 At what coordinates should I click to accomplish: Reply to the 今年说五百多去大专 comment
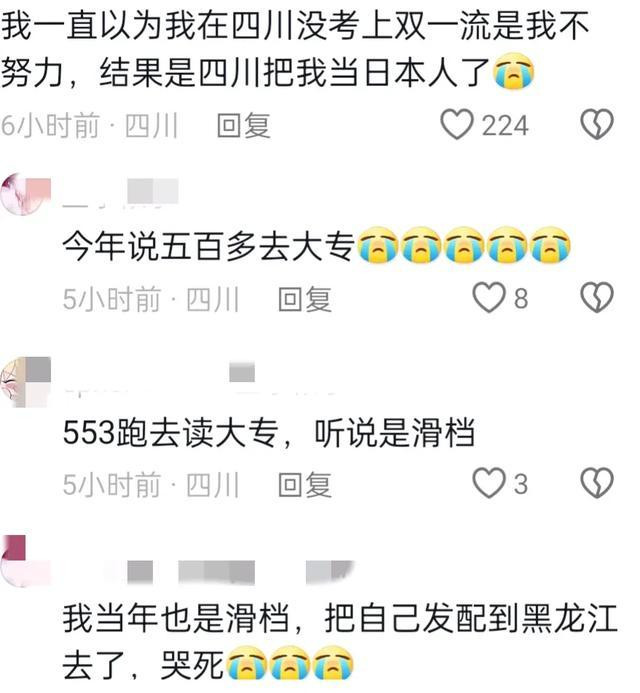tap(305, 299)
